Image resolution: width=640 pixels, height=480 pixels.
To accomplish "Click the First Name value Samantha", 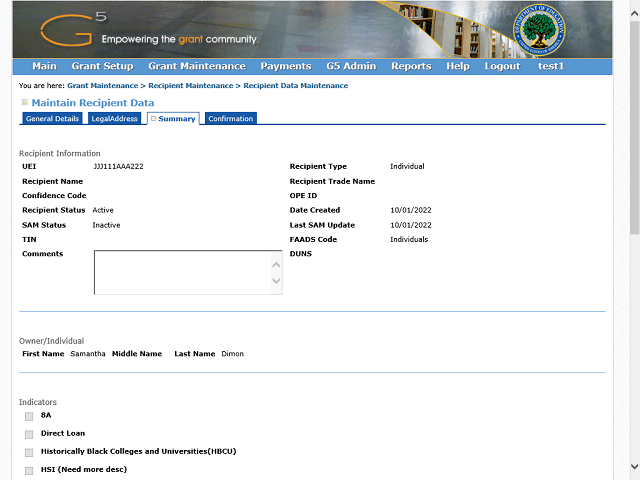I will (x=88, y=354).
